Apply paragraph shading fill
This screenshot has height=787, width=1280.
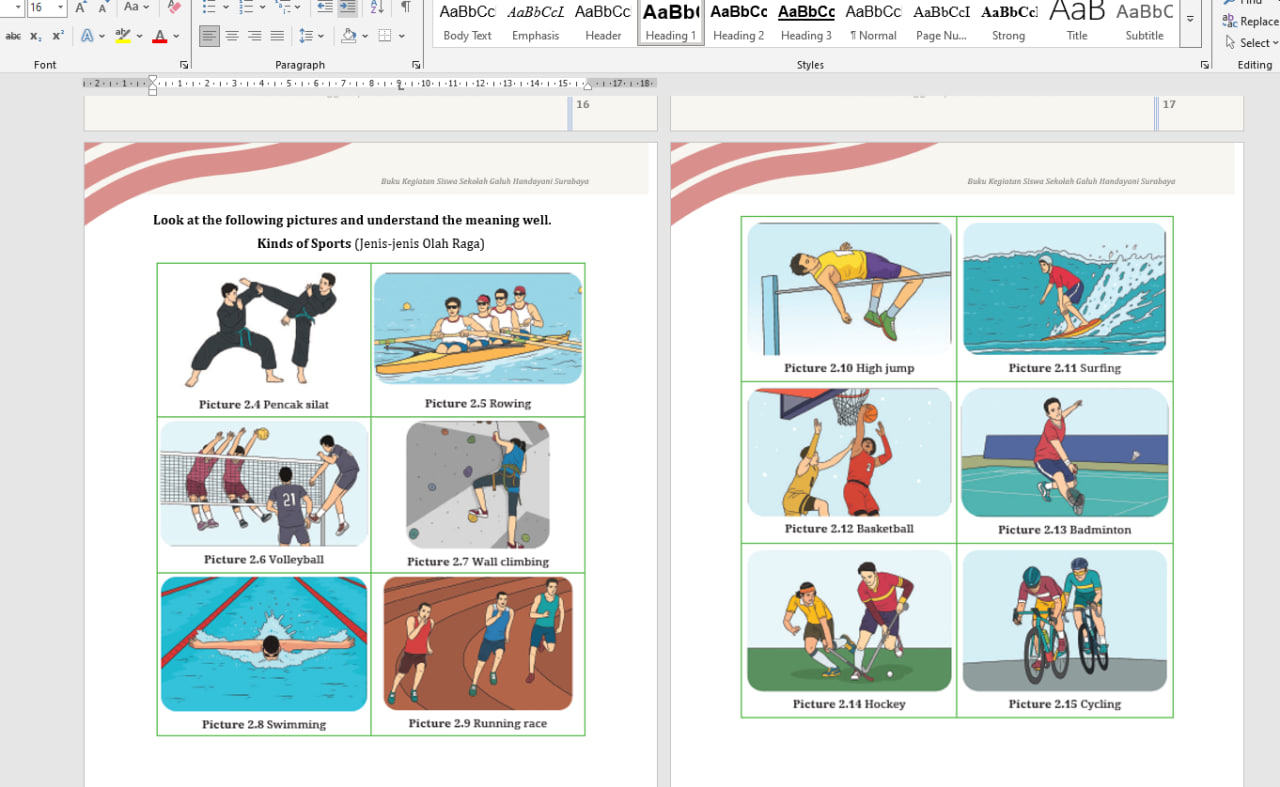click(348, 36)
